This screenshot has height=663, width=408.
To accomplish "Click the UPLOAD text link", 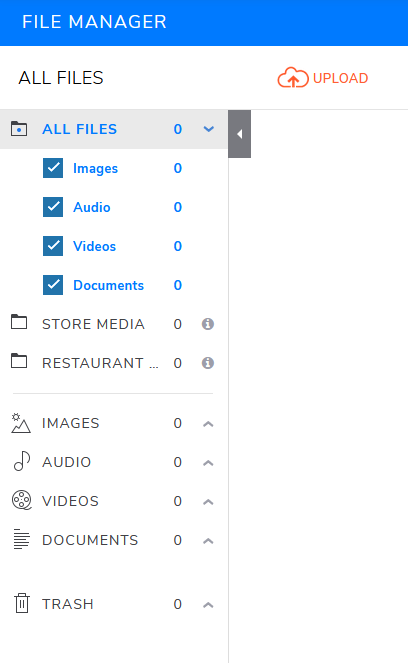I will [340, 78].
